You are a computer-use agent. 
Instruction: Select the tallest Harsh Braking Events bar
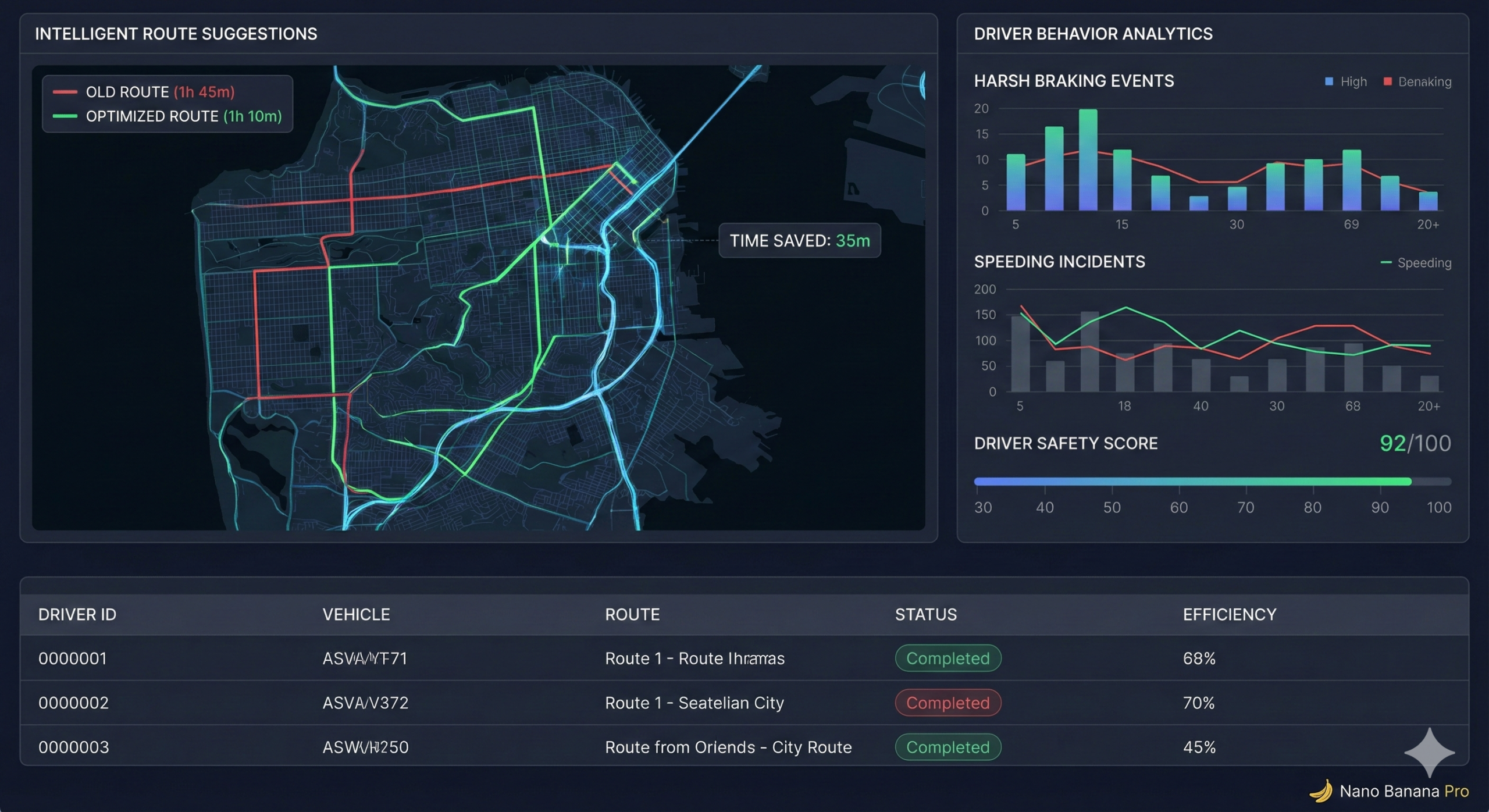click(x=1088, y=159)
